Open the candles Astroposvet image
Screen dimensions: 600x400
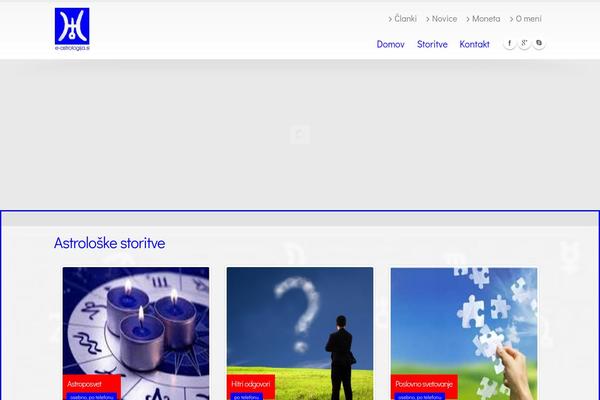[136, 321]
